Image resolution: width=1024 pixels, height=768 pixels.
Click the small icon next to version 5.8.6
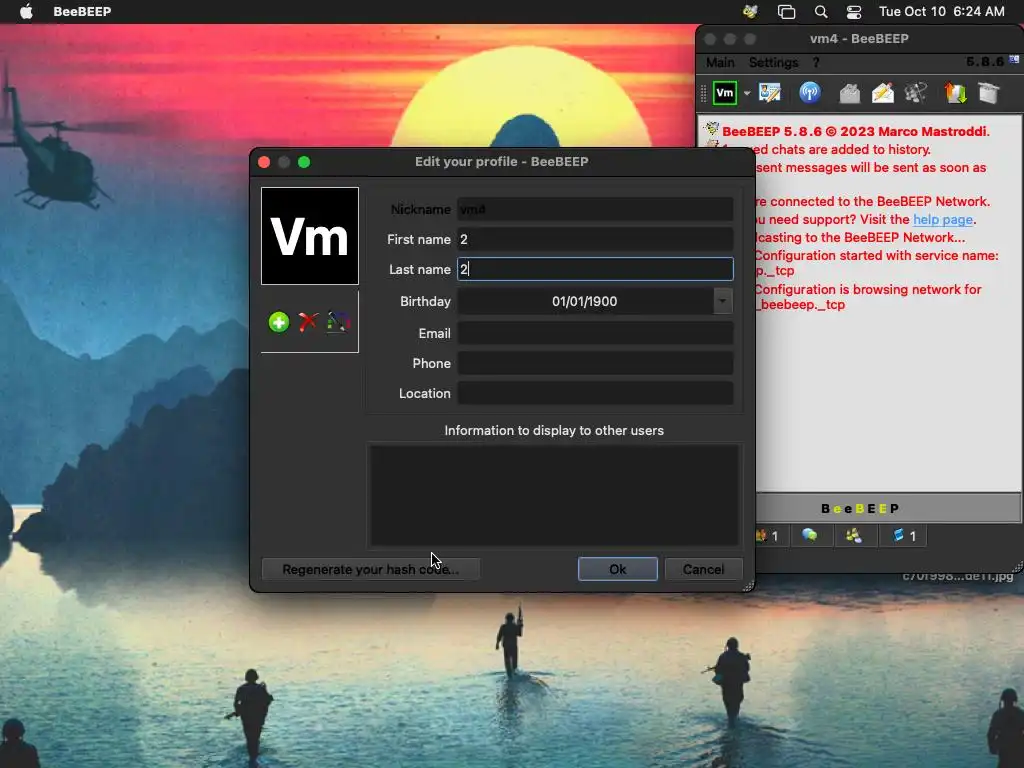1014,59
